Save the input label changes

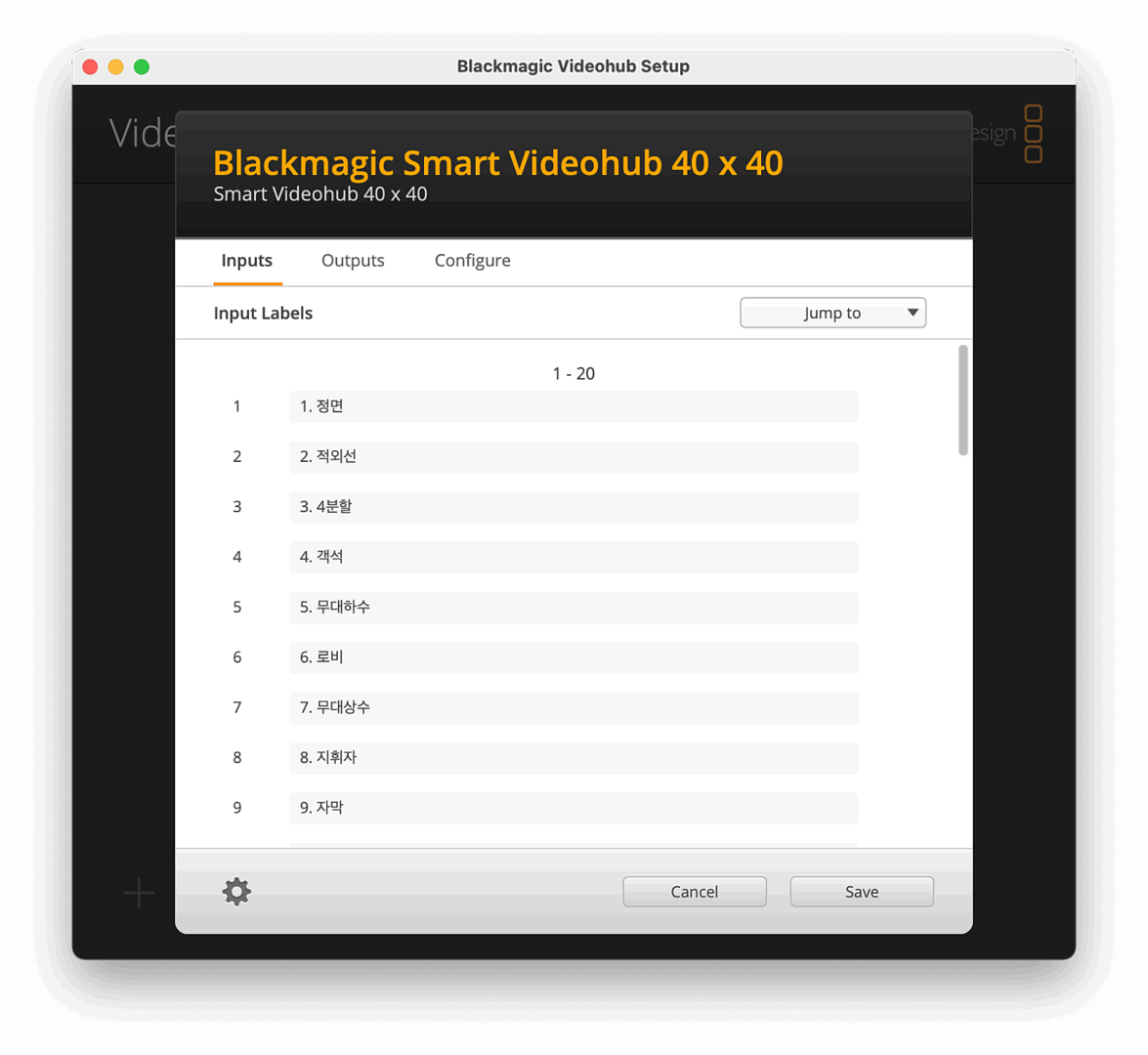point(862,891)
